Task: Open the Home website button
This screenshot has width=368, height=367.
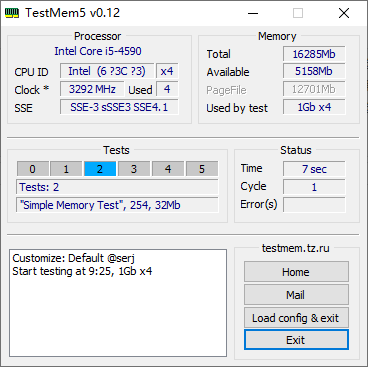Action: pos(296,272)
